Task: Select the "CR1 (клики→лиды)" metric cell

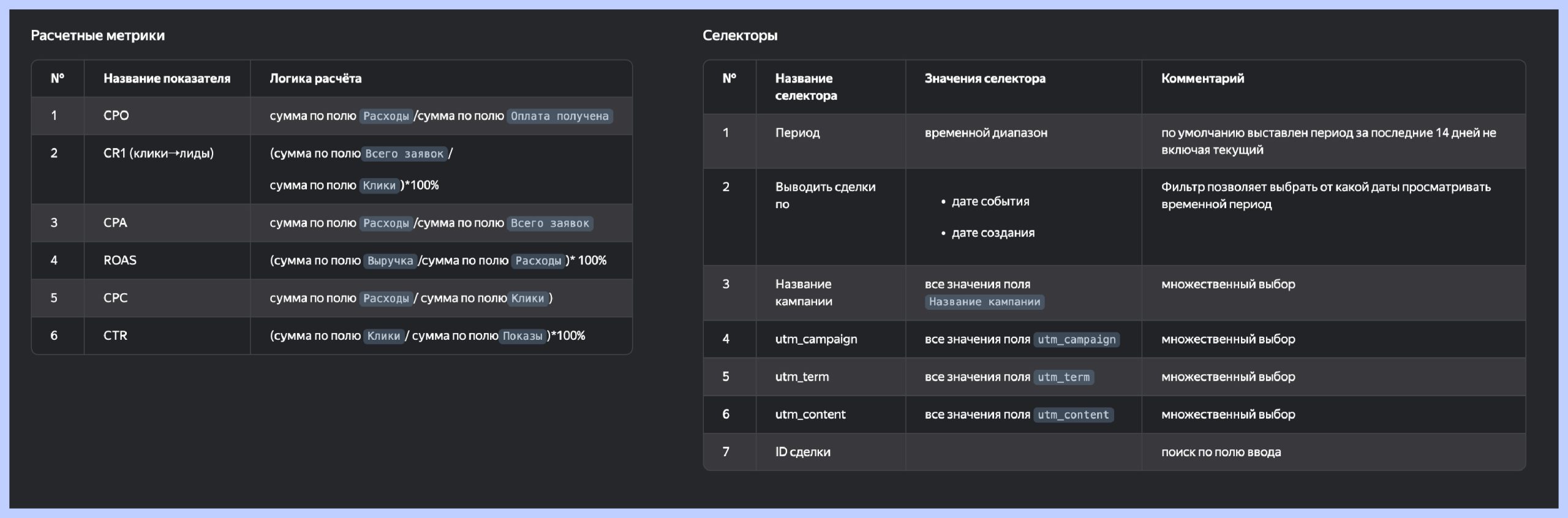Action: [x=159, y=153]
